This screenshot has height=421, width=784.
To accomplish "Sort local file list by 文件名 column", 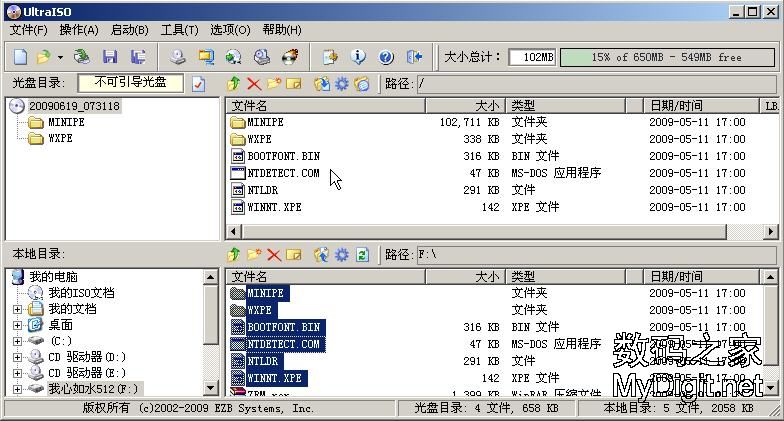I will pyautogui.click(x=326, y=276).
